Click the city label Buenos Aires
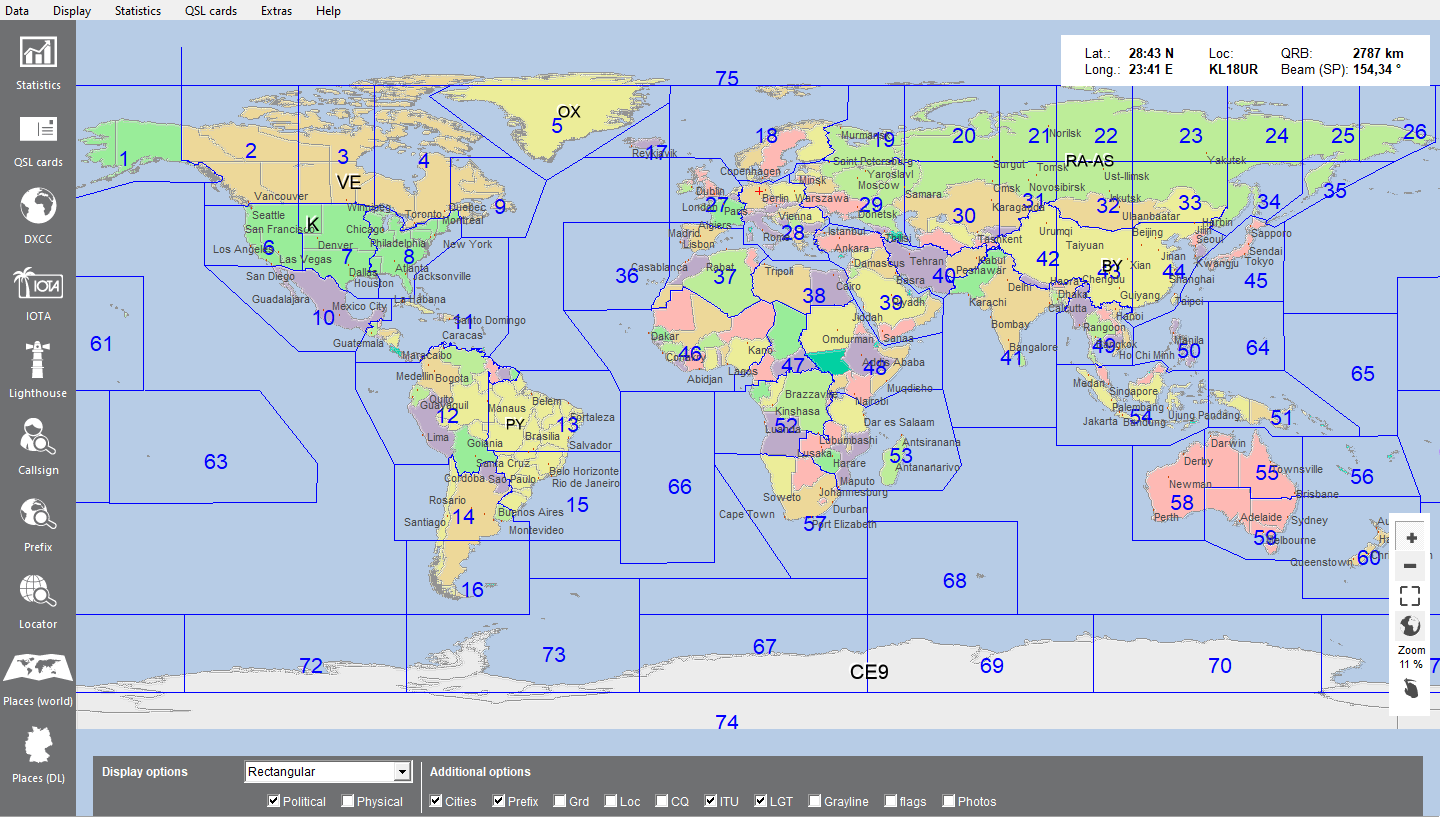The image size is (1440, 817). [531, 512]
